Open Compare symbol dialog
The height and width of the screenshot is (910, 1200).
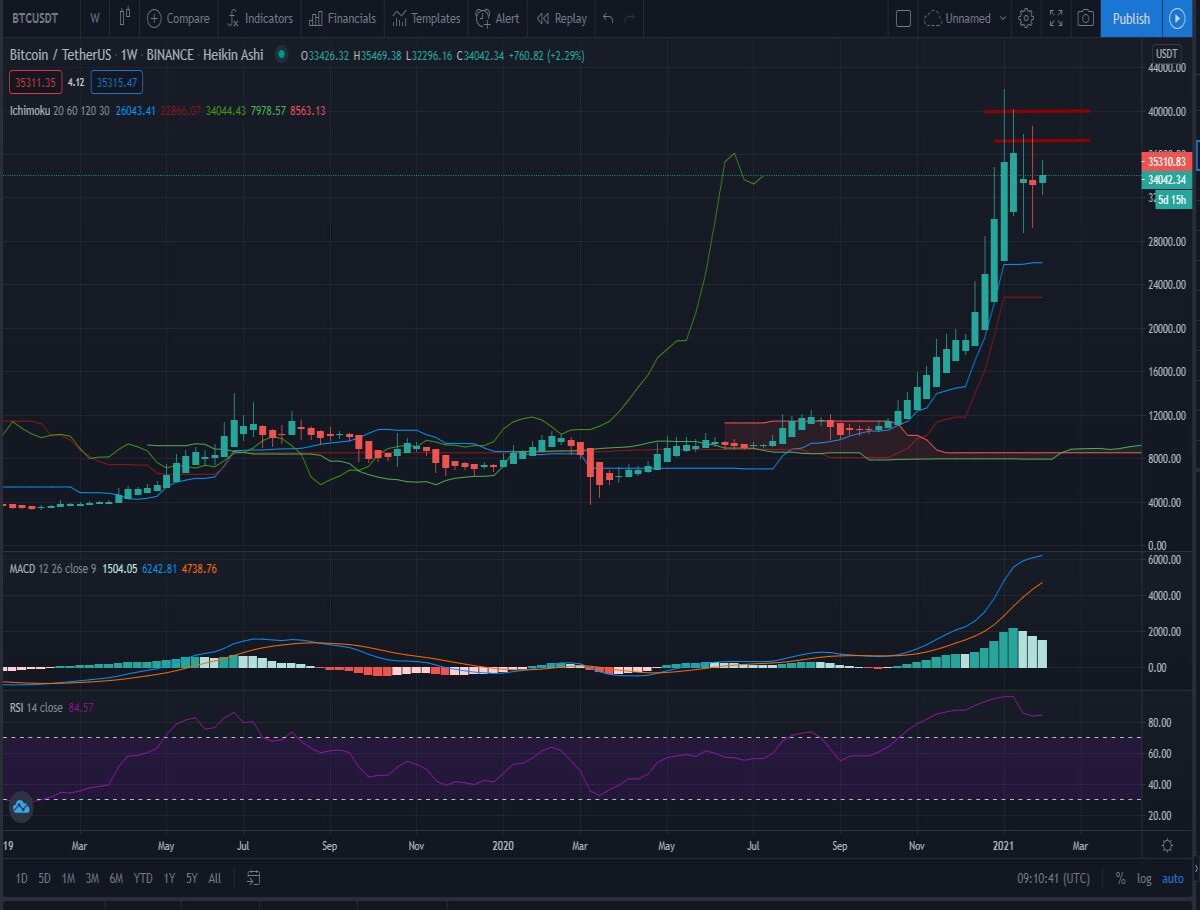[178, 18]
